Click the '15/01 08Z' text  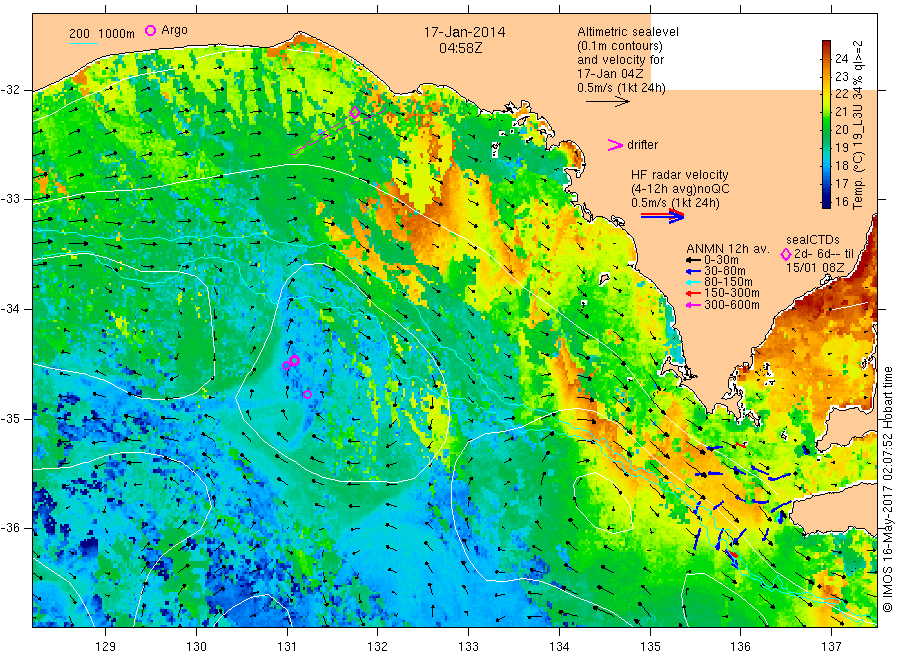click(x=814, y=267)
